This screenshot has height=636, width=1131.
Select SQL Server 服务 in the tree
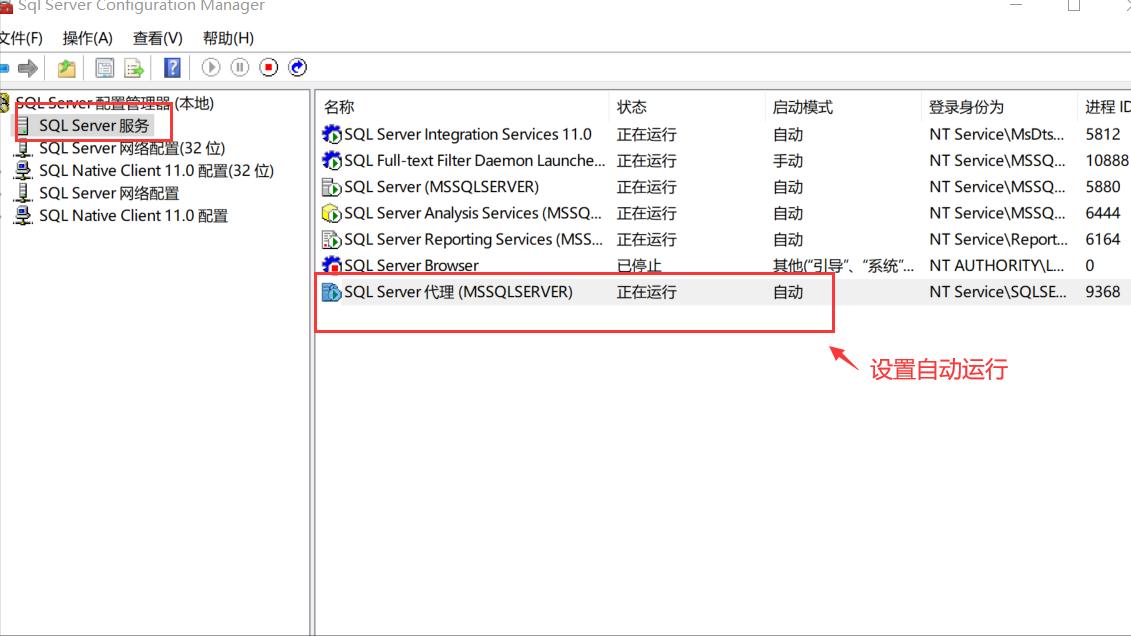pyautogui.click(x=94, y=125)
